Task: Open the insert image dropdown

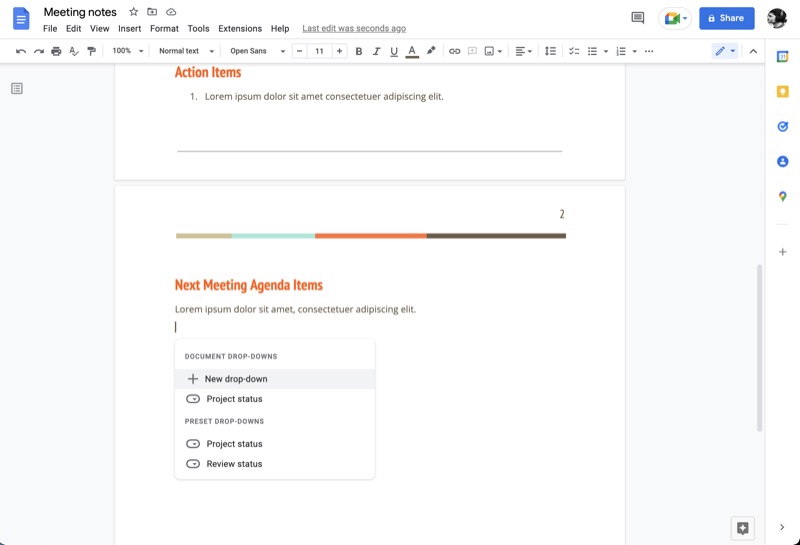Action: [493, 51]
